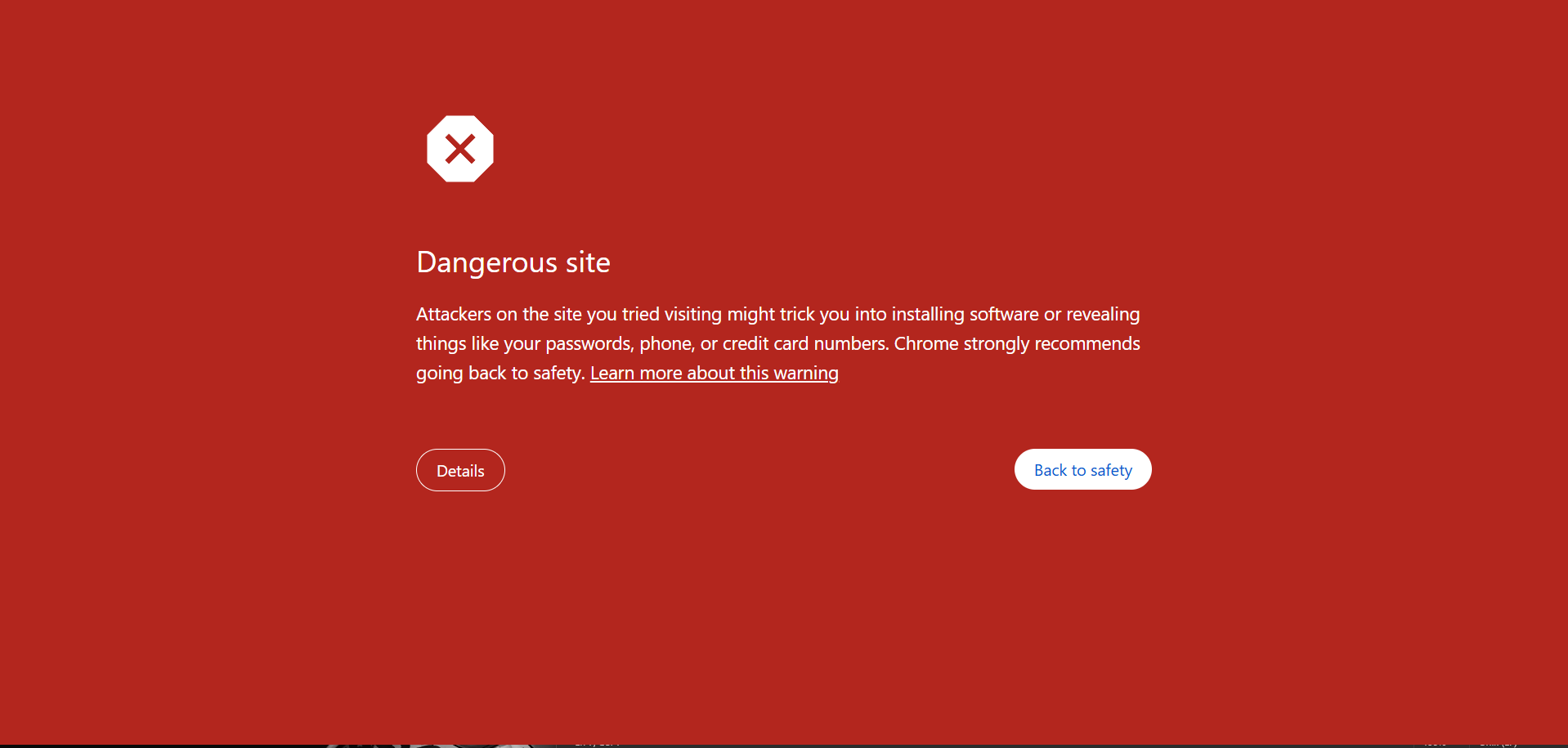Choose the blue-text Back to safety option
This screenshot has height=748, width=1568.
point(1082,469)
